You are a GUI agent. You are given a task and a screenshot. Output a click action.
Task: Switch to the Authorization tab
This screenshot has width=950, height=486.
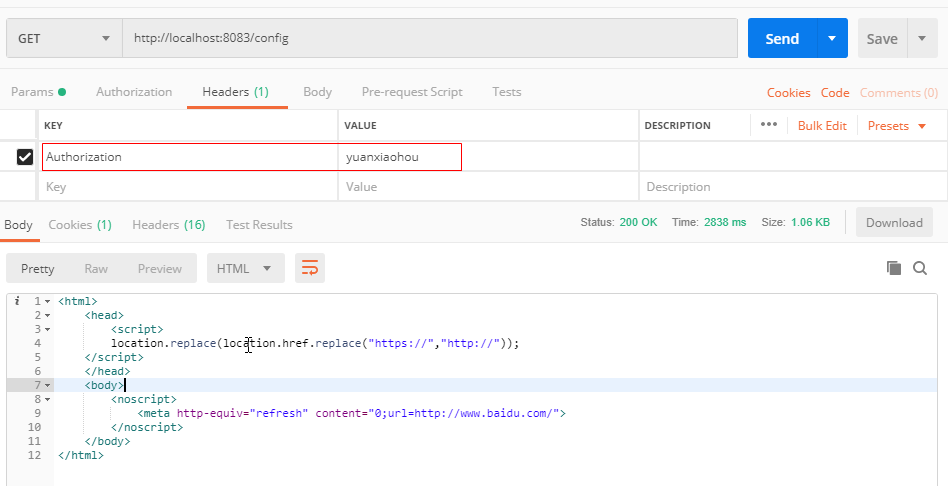(x=134, y=92)
